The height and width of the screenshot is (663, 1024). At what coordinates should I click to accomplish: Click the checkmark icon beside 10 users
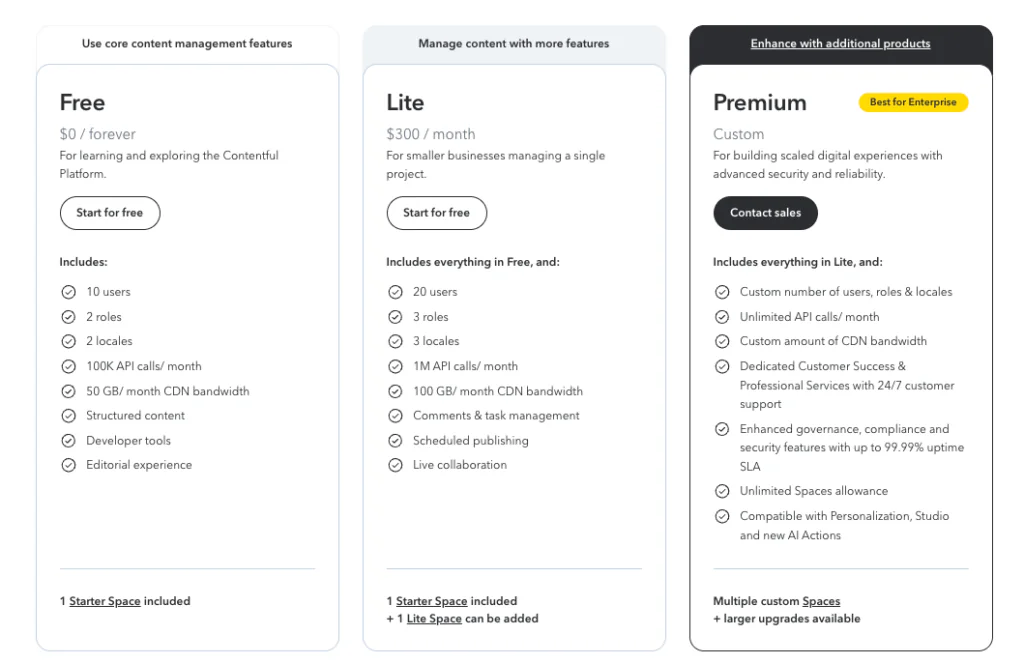pos(69,291)
